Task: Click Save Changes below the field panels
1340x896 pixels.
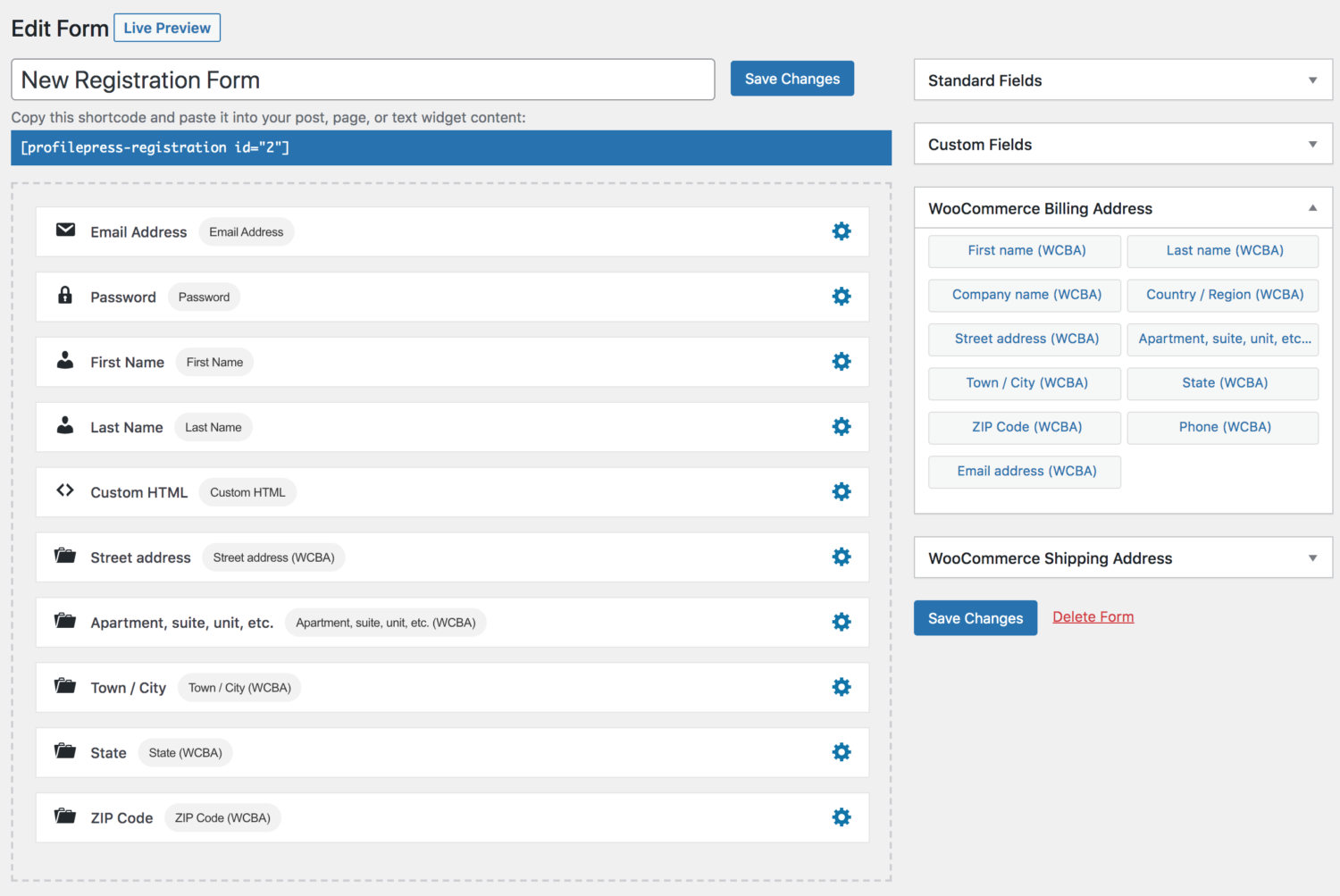Action: pyautogui.click(x=976, y=618)
